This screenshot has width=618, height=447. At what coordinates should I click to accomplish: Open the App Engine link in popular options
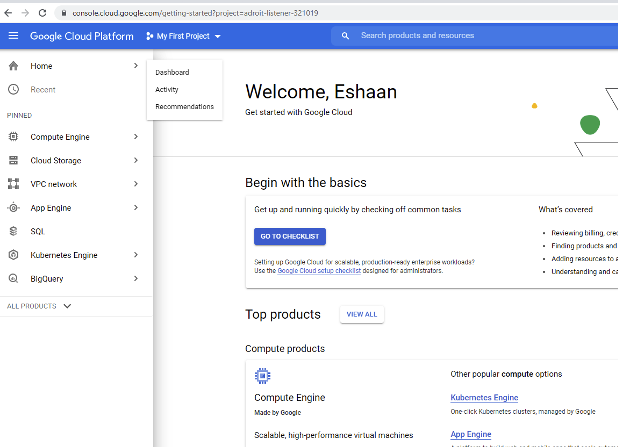pos(471,434)
